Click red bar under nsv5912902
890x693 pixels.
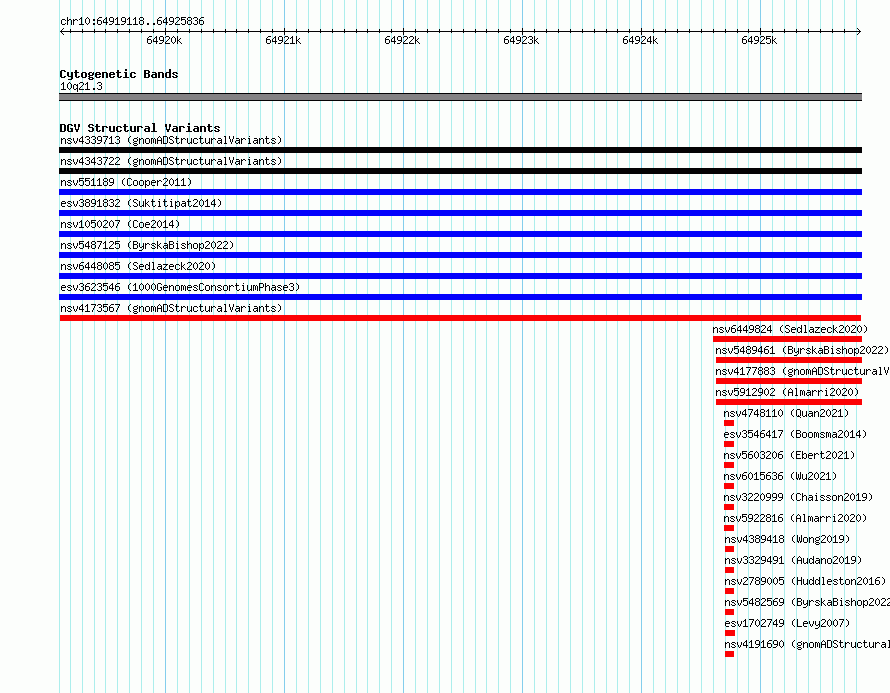pyautogui.click(x=789, y=402)
